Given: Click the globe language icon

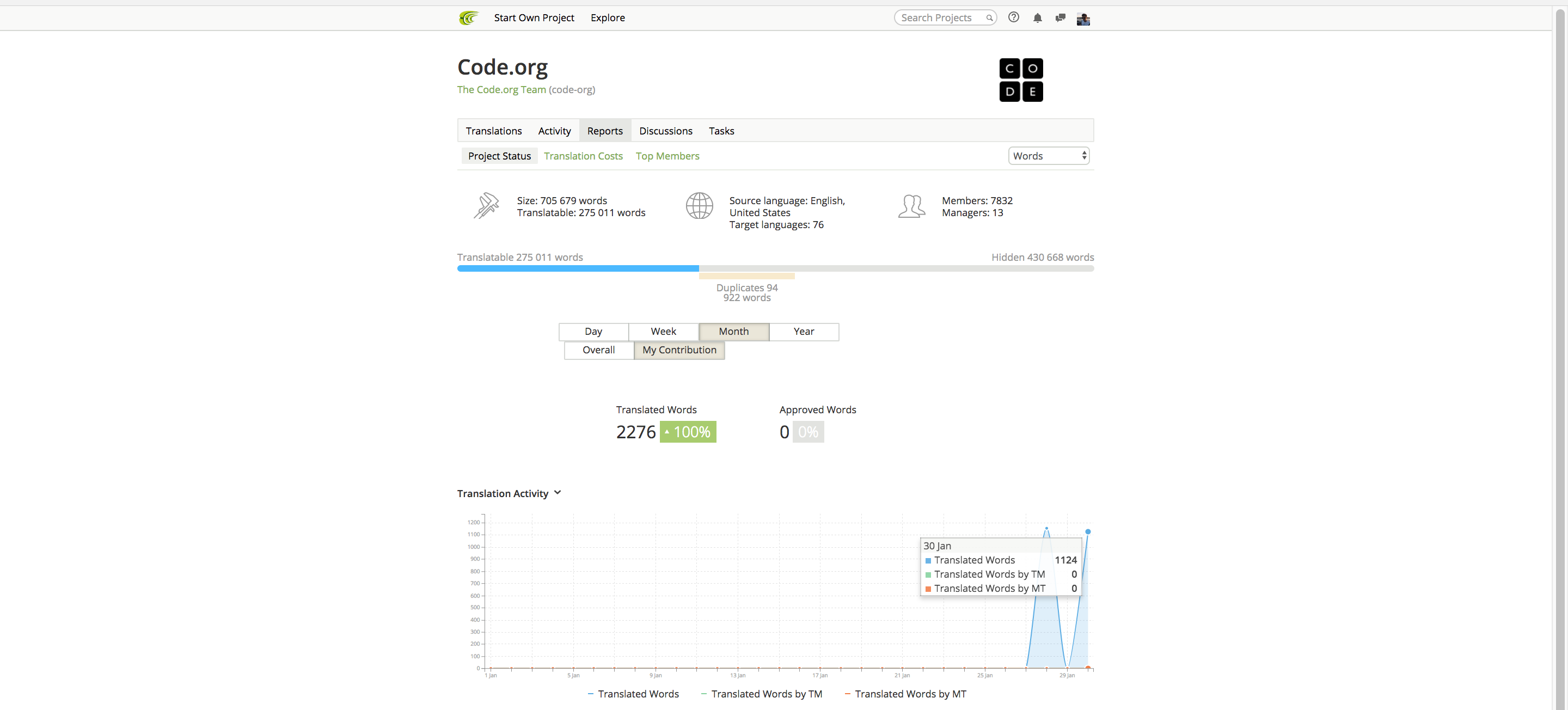Looking at the screenshot, I should tap(700, 206).
